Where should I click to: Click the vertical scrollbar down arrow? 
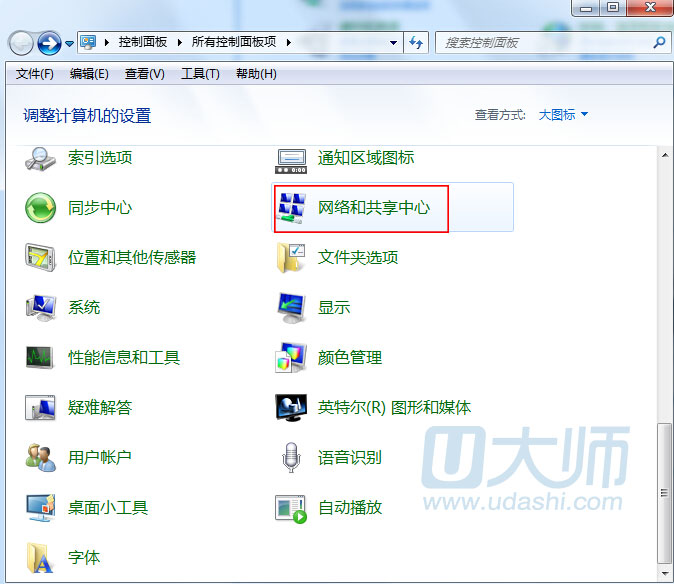tap(665, 575)
